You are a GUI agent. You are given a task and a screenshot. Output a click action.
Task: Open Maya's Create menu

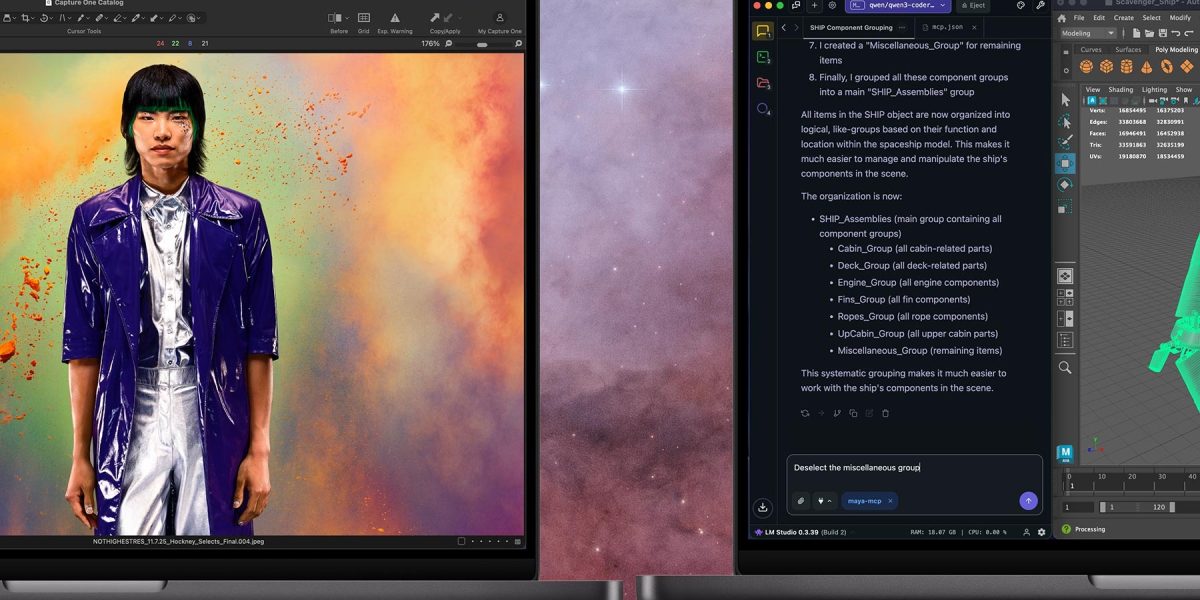click(1125, 18)
